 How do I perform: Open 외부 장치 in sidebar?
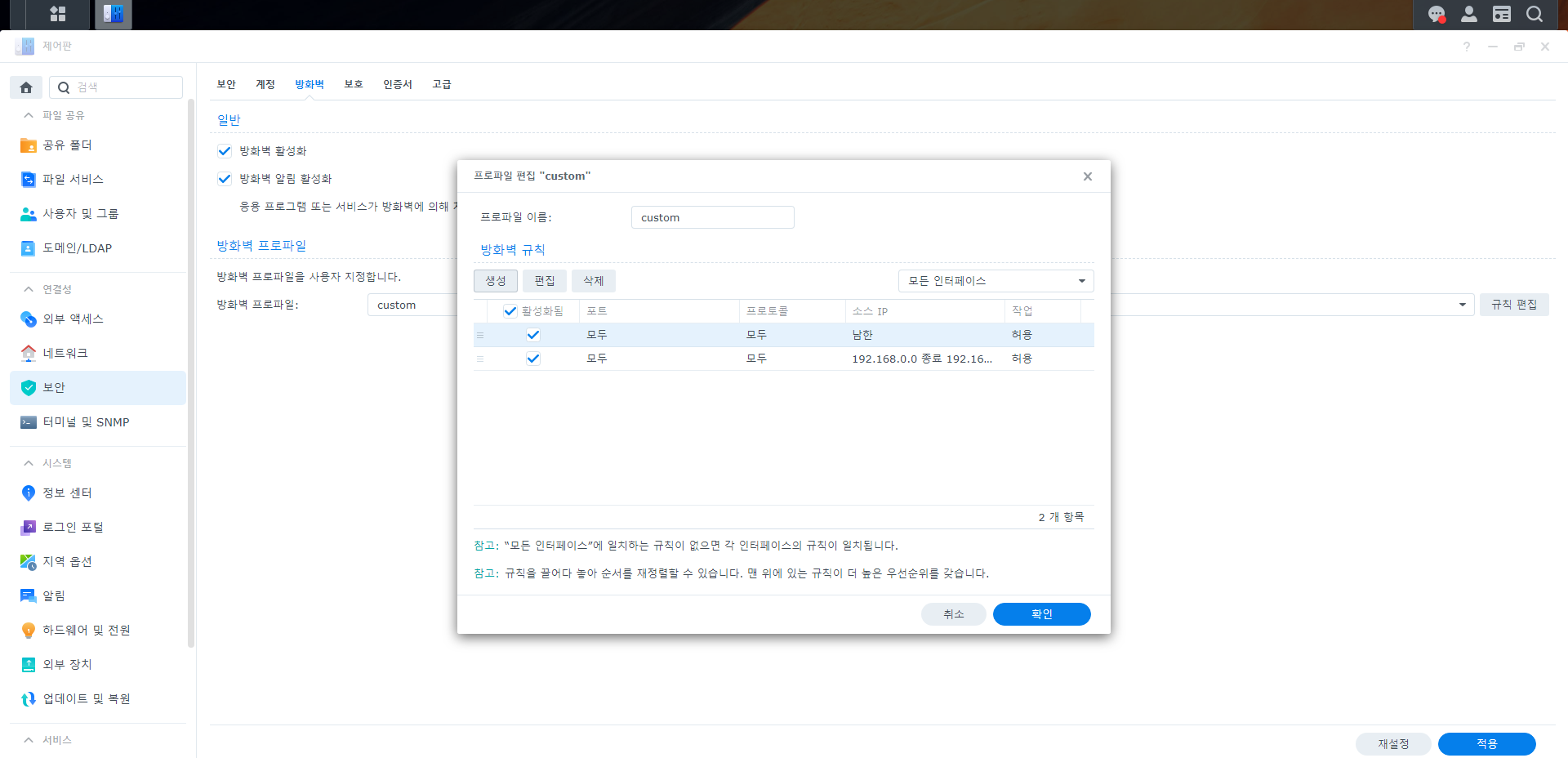[x=98, y=665]
